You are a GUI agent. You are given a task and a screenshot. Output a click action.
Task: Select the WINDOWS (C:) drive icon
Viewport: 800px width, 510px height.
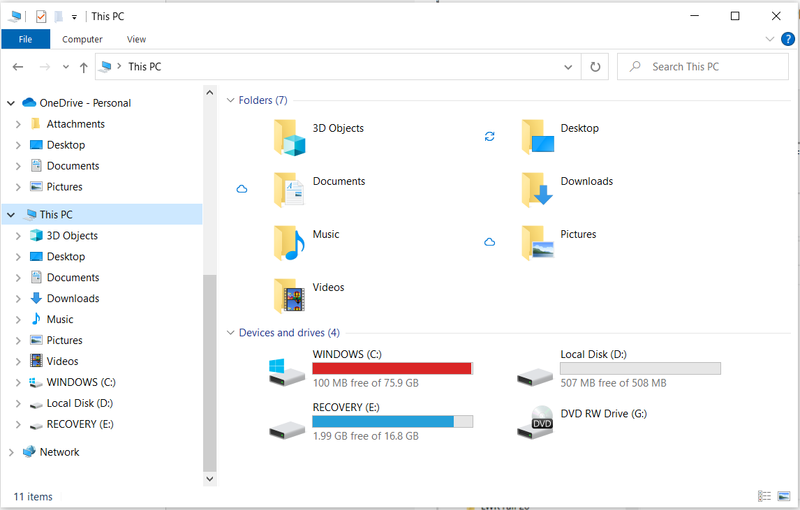285,370
